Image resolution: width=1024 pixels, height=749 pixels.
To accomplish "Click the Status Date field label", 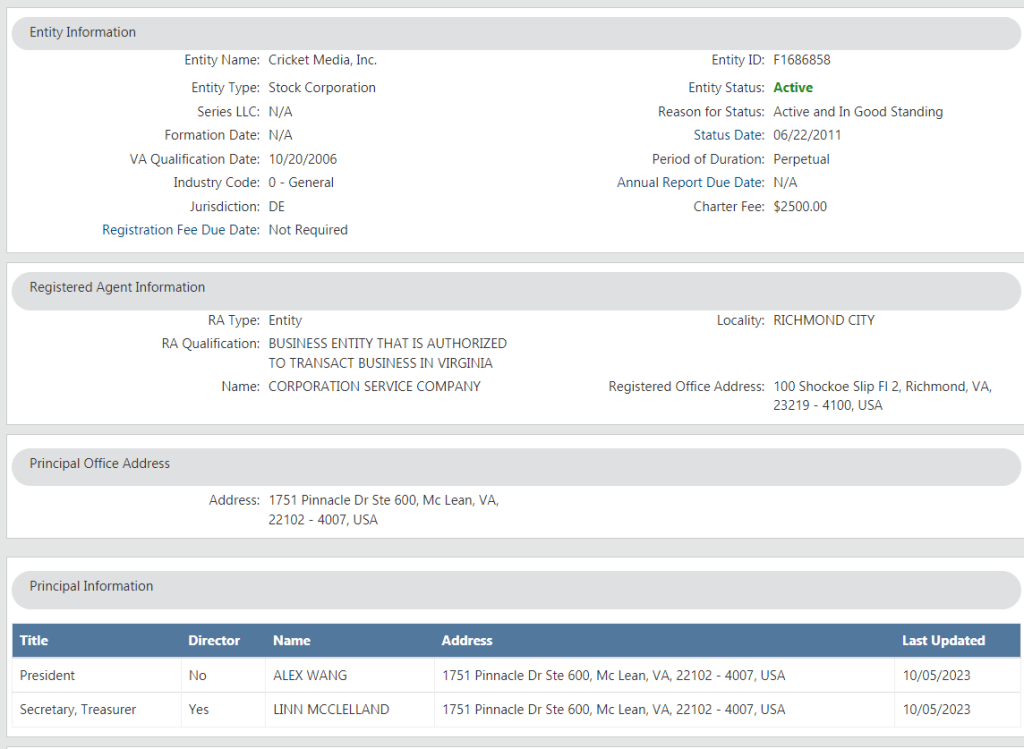I will pyautogui.click(x=728, y=134).
